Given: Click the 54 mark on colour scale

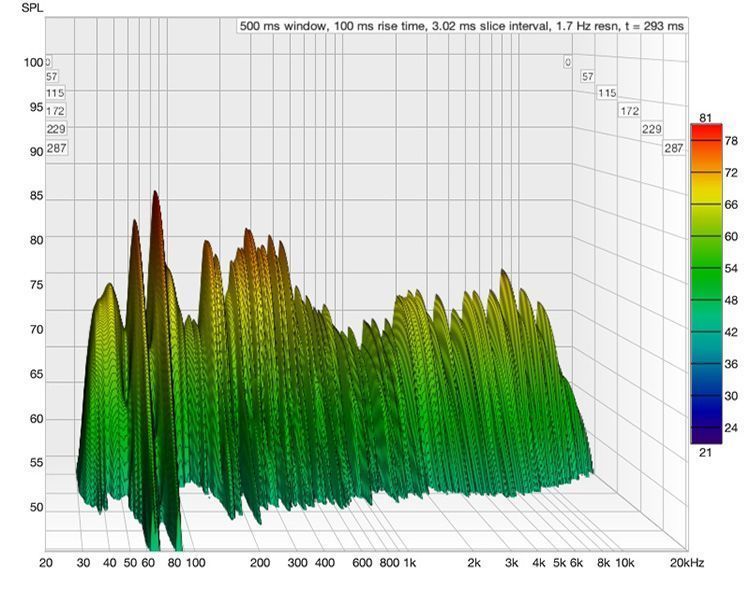Looking at the screenshot, I should pos(731,268).
